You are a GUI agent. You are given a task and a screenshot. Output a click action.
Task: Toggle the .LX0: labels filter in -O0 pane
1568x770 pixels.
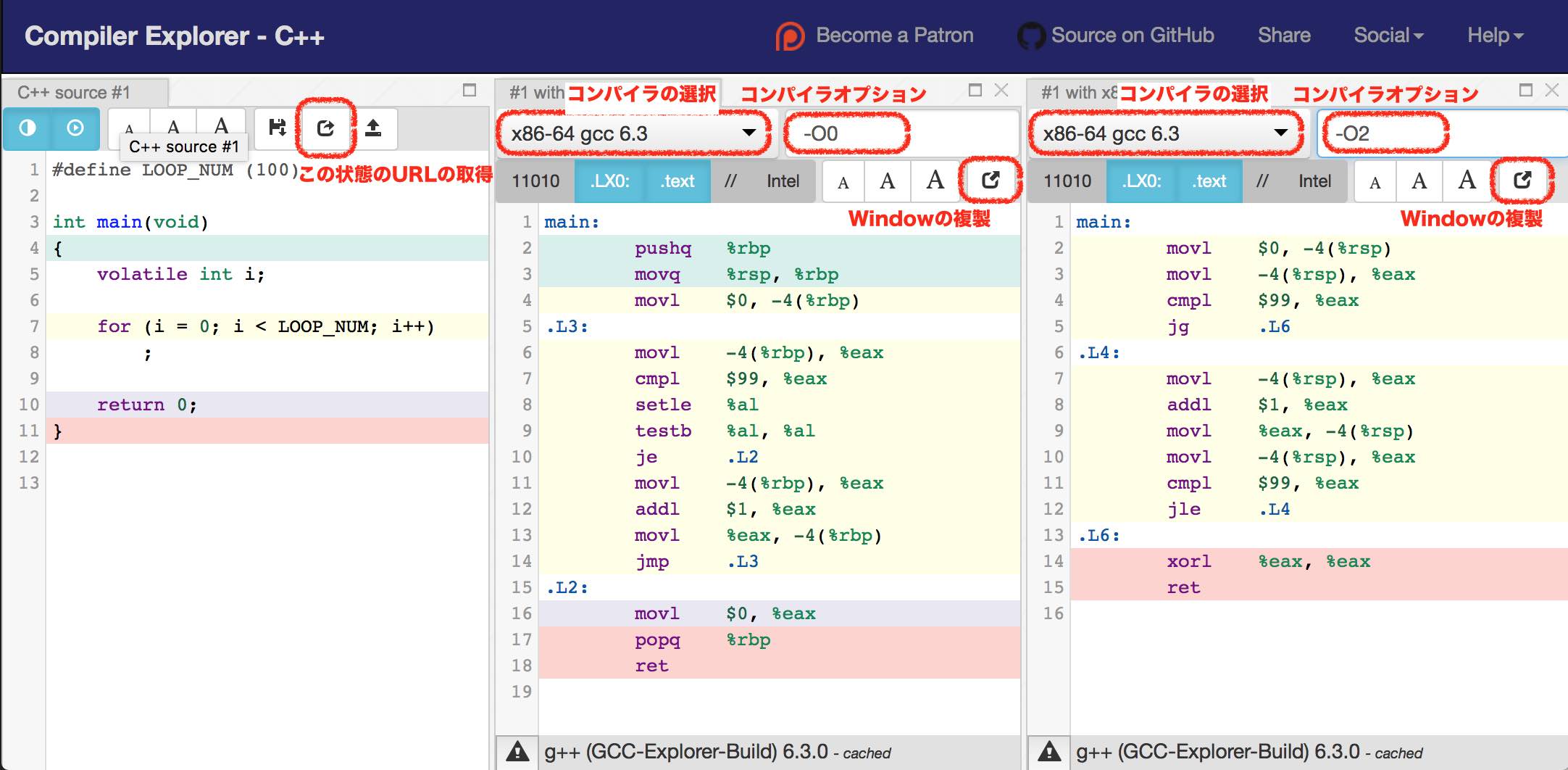pos(610,181)
